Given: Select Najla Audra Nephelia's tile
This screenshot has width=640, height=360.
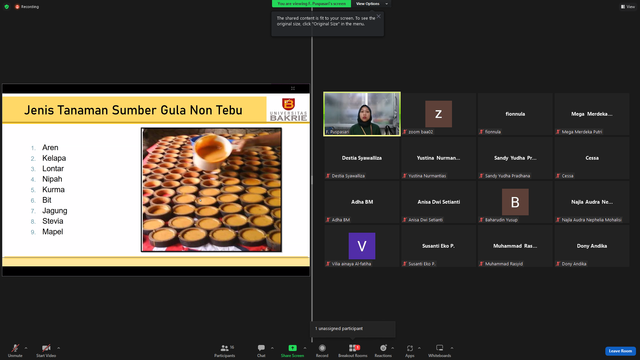Looking at the screenshot, I should [x=591, y=202].
